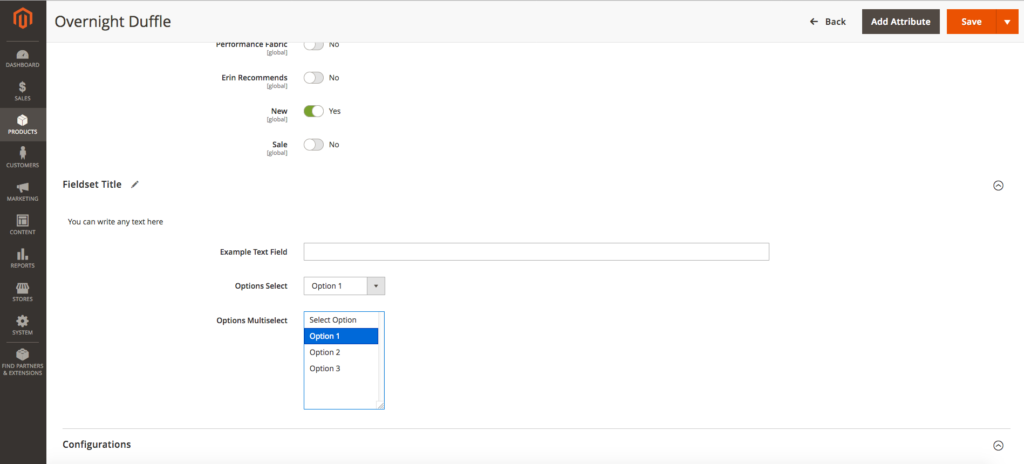Click the Erin Recommends label
The image size is (1024, 464).
[255, 78]
